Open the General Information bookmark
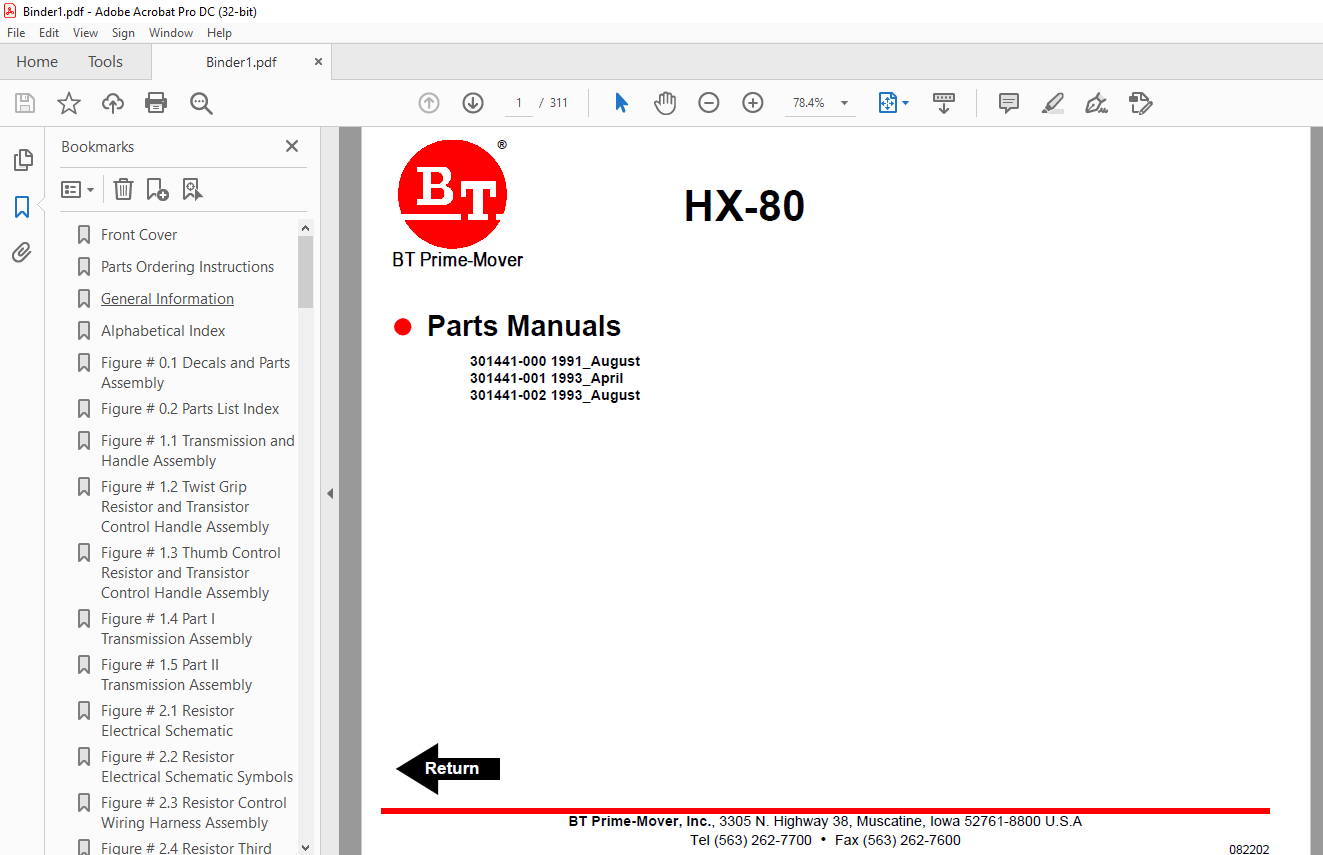The width and height of the screenshot is (1323, 855). (167, 299)
